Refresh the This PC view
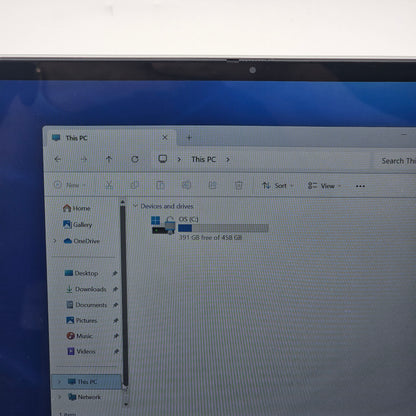The height and width of the screenshot is (416, 416). click(135, 159)
